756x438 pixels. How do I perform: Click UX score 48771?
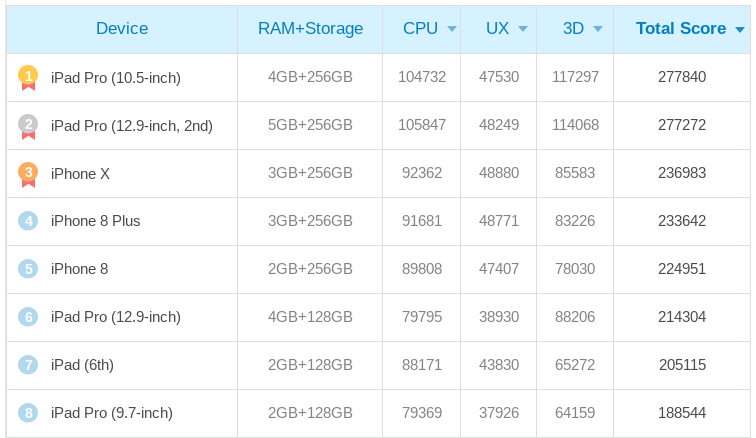(499, 221)
